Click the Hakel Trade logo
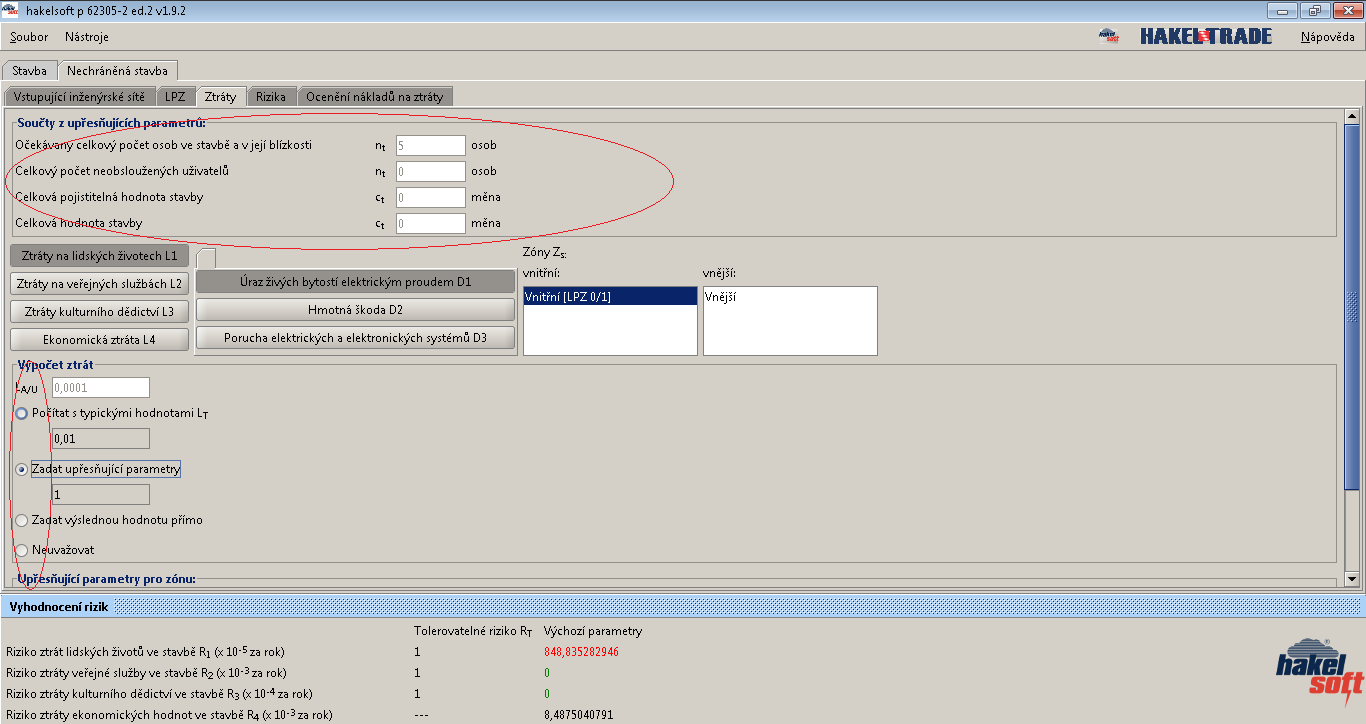 [1205, 36]
